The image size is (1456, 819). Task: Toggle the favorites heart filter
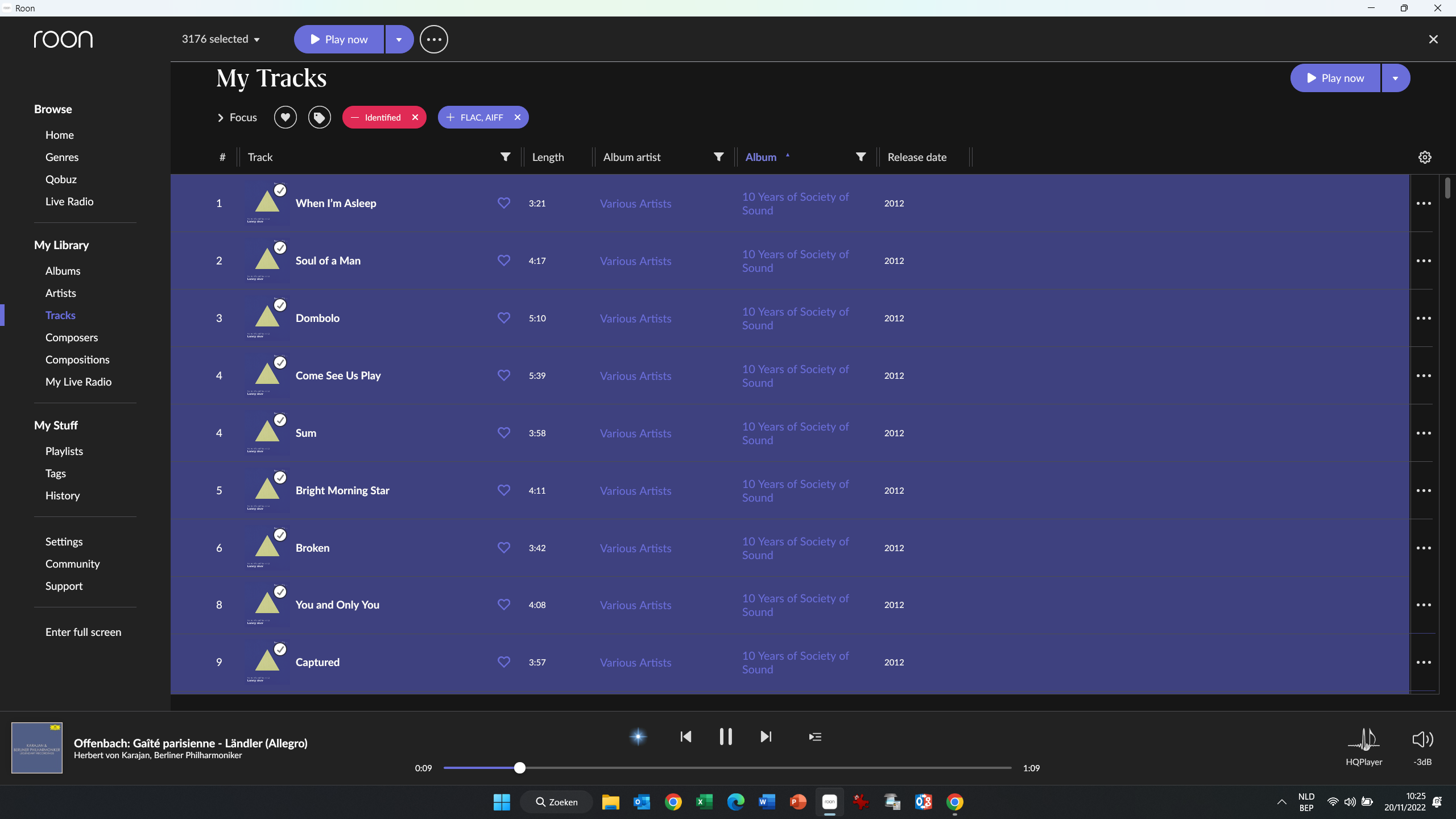tap(286, 117)
